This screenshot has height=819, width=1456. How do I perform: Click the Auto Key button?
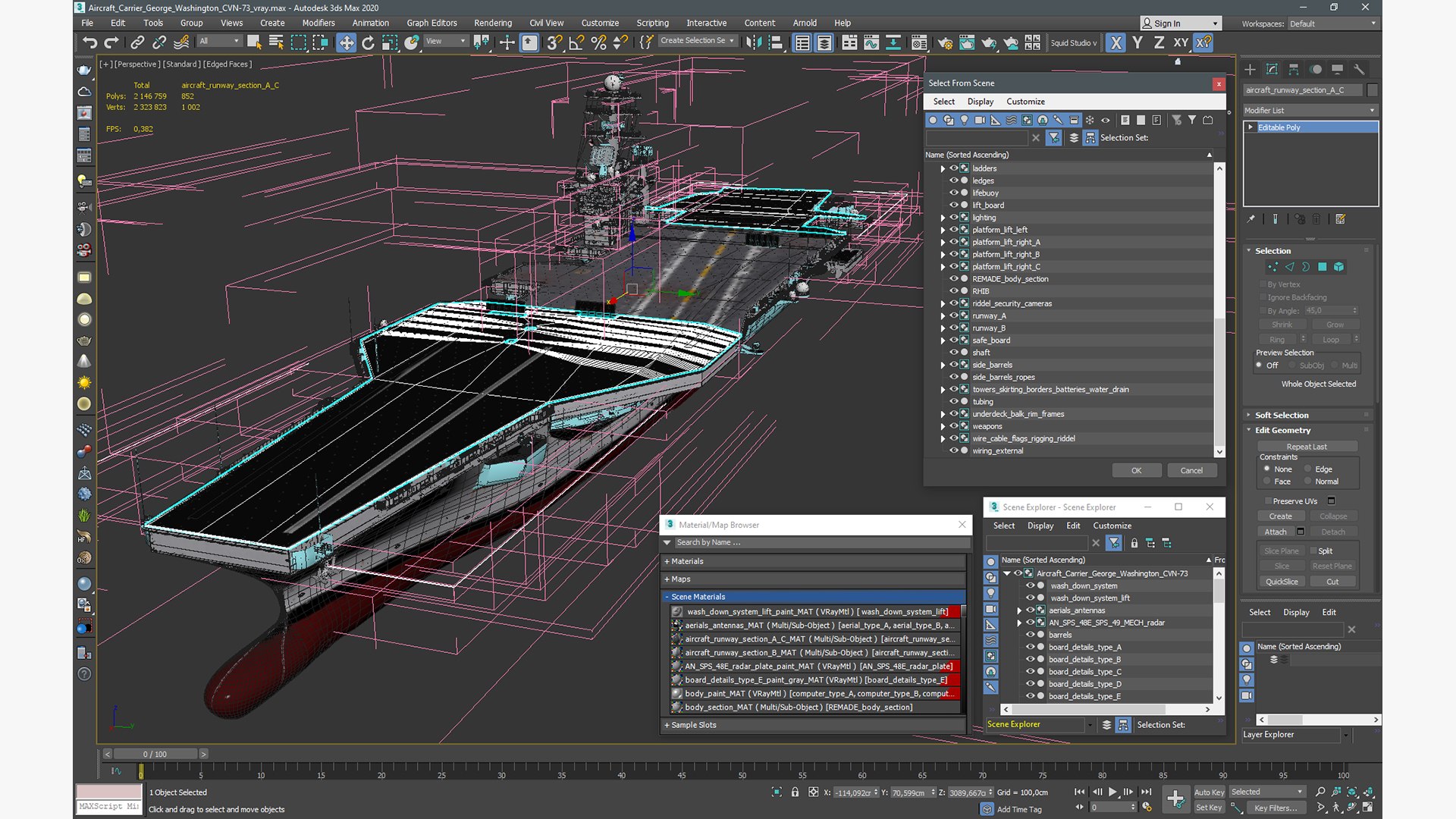1209,792
